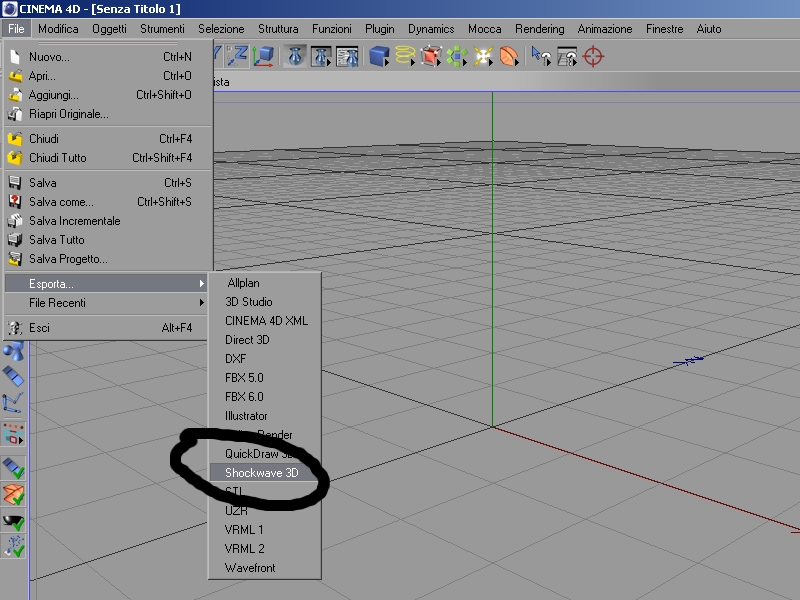Select Salva come... menu entry
The height and width of the screenshot is (600, 800).
[106, 202]
